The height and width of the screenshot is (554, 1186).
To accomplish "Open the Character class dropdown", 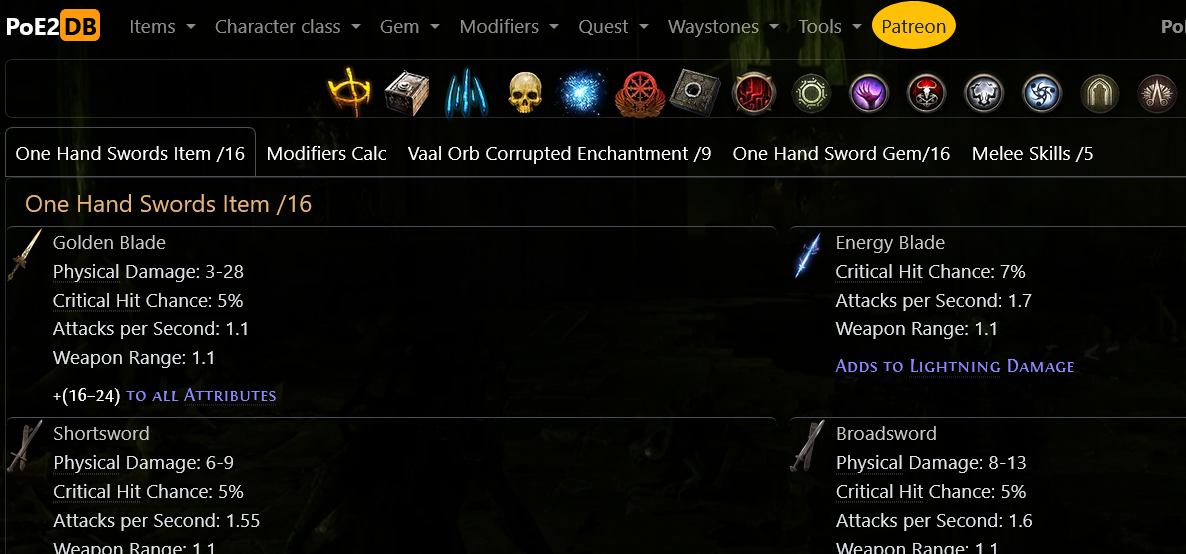I will [x=288, y=26].
